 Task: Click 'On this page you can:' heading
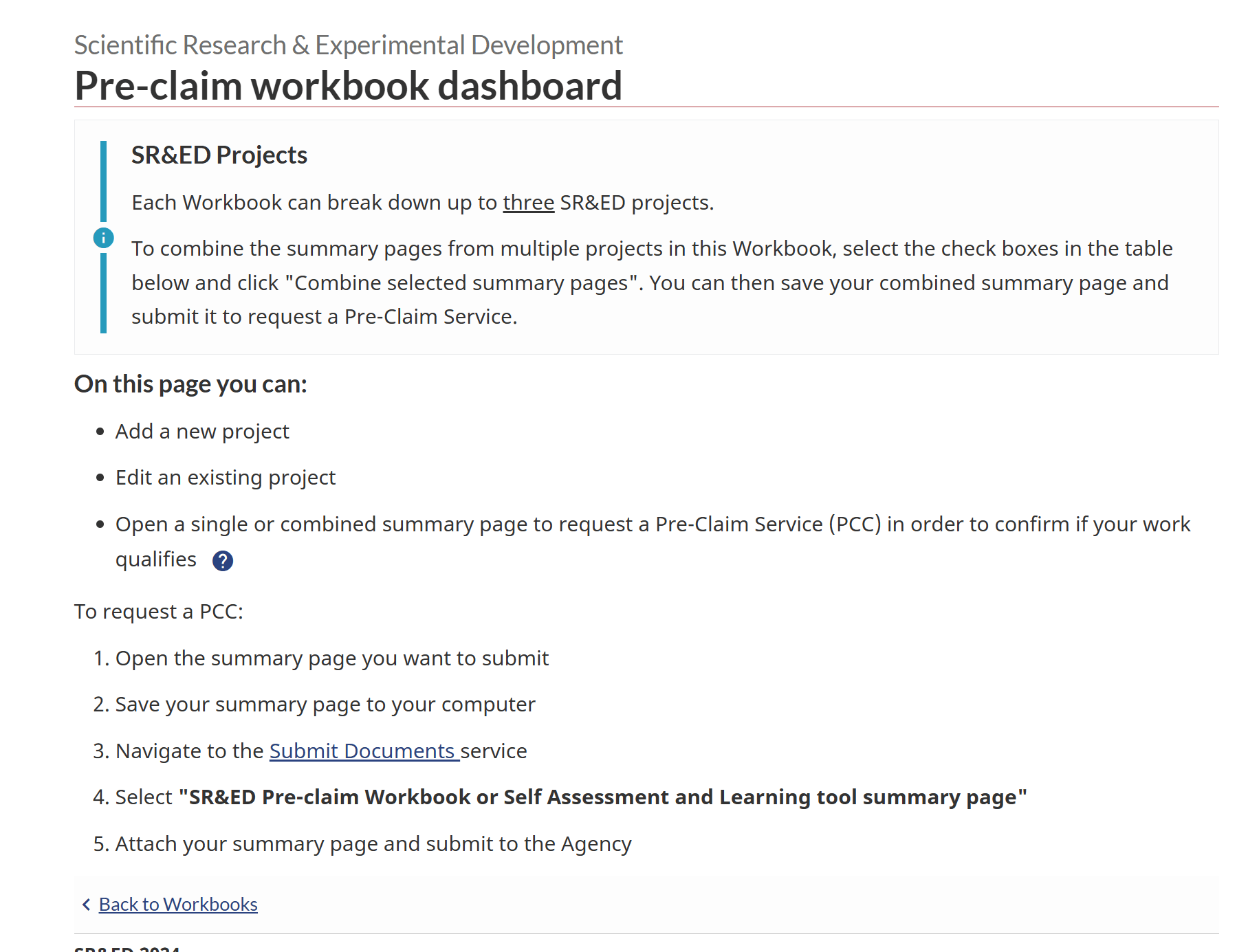click(190, 384)
